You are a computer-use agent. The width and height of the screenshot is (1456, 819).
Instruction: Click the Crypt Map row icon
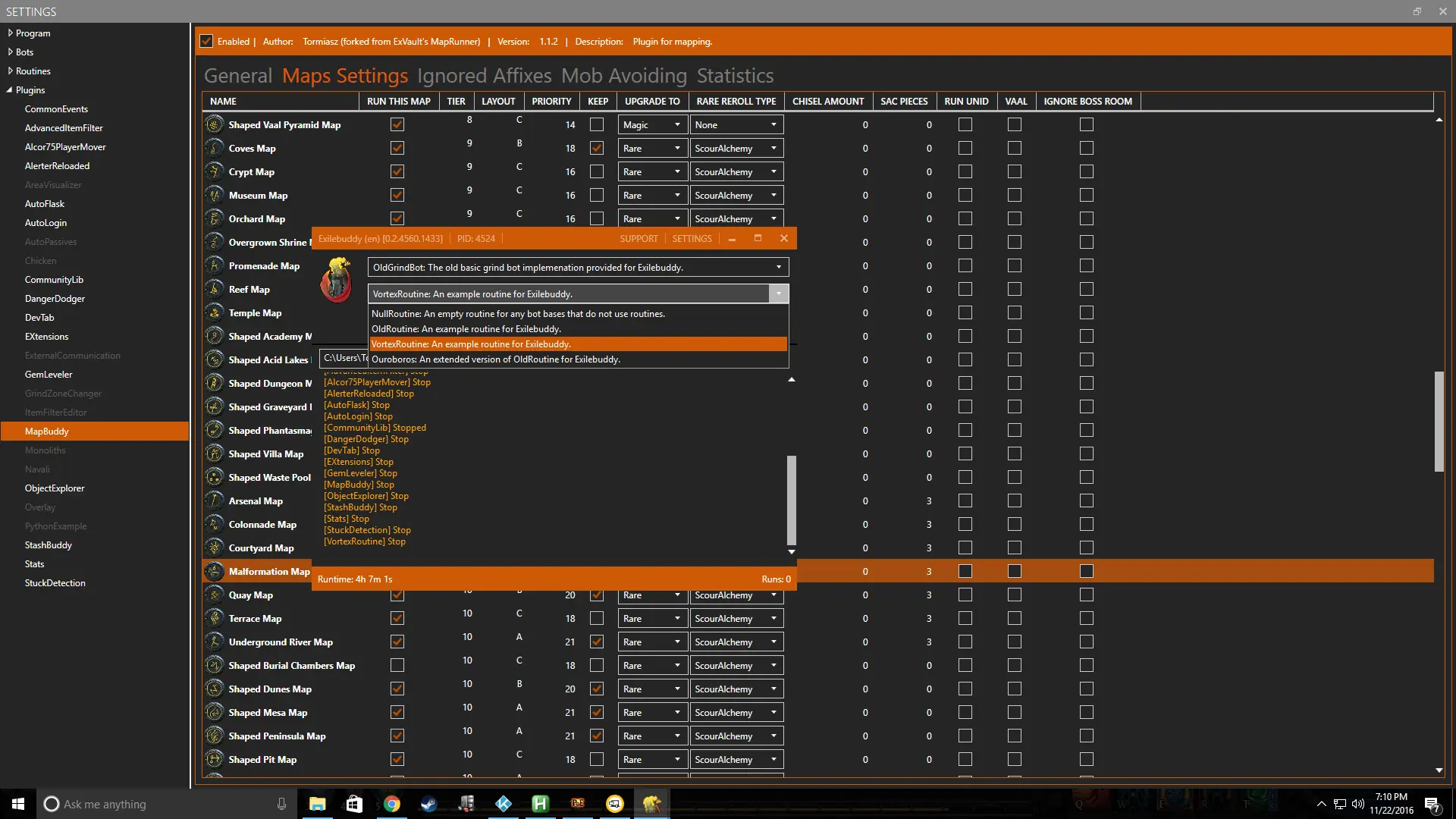coord(215,171)
